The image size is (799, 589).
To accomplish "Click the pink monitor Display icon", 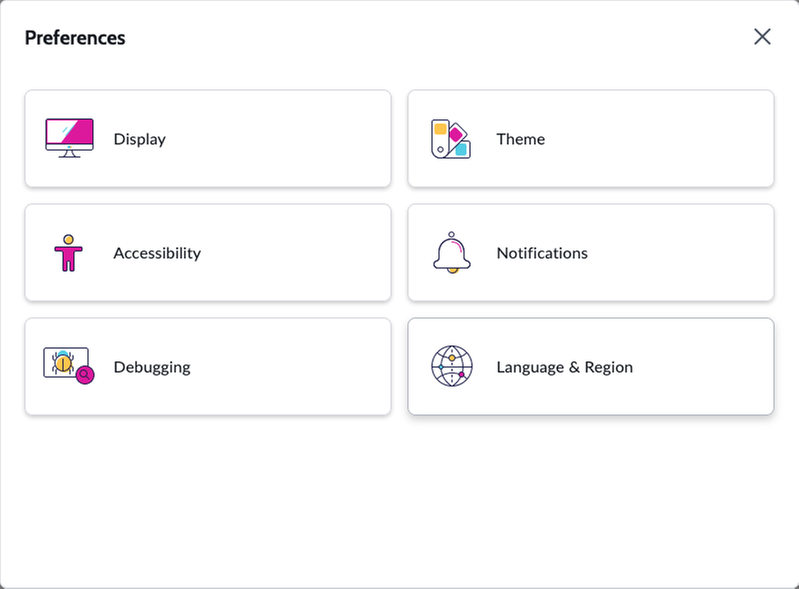I will coord(69,138).
